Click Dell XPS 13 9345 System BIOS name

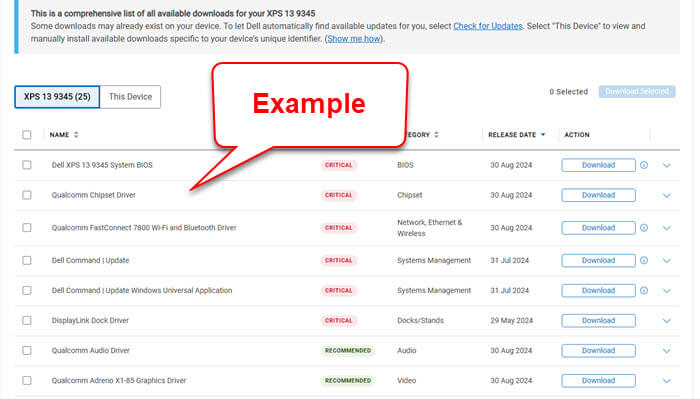tap(102, 165)
